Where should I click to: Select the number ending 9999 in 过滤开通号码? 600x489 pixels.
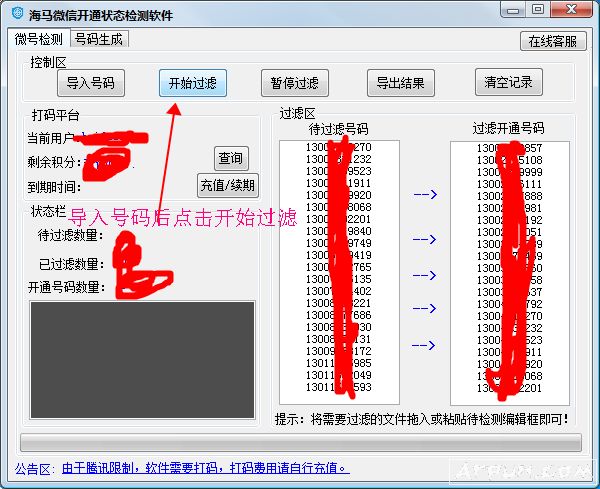[x=509, y=172]
